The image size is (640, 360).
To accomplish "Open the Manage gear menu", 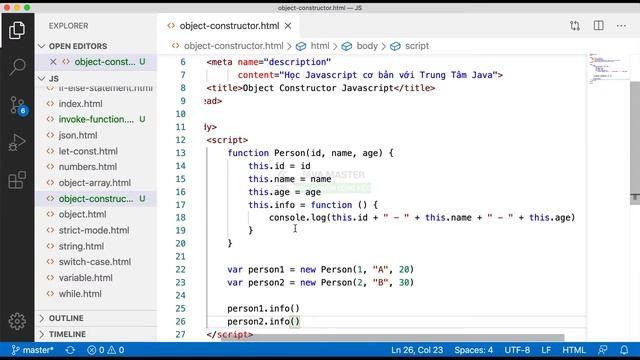I will point(17,321).
